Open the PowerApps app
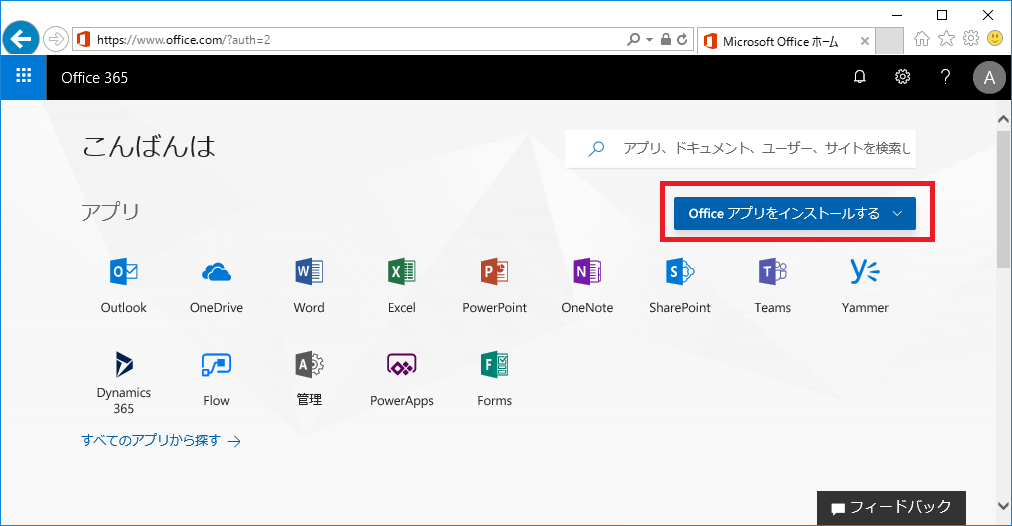 (x=401, y=379)
